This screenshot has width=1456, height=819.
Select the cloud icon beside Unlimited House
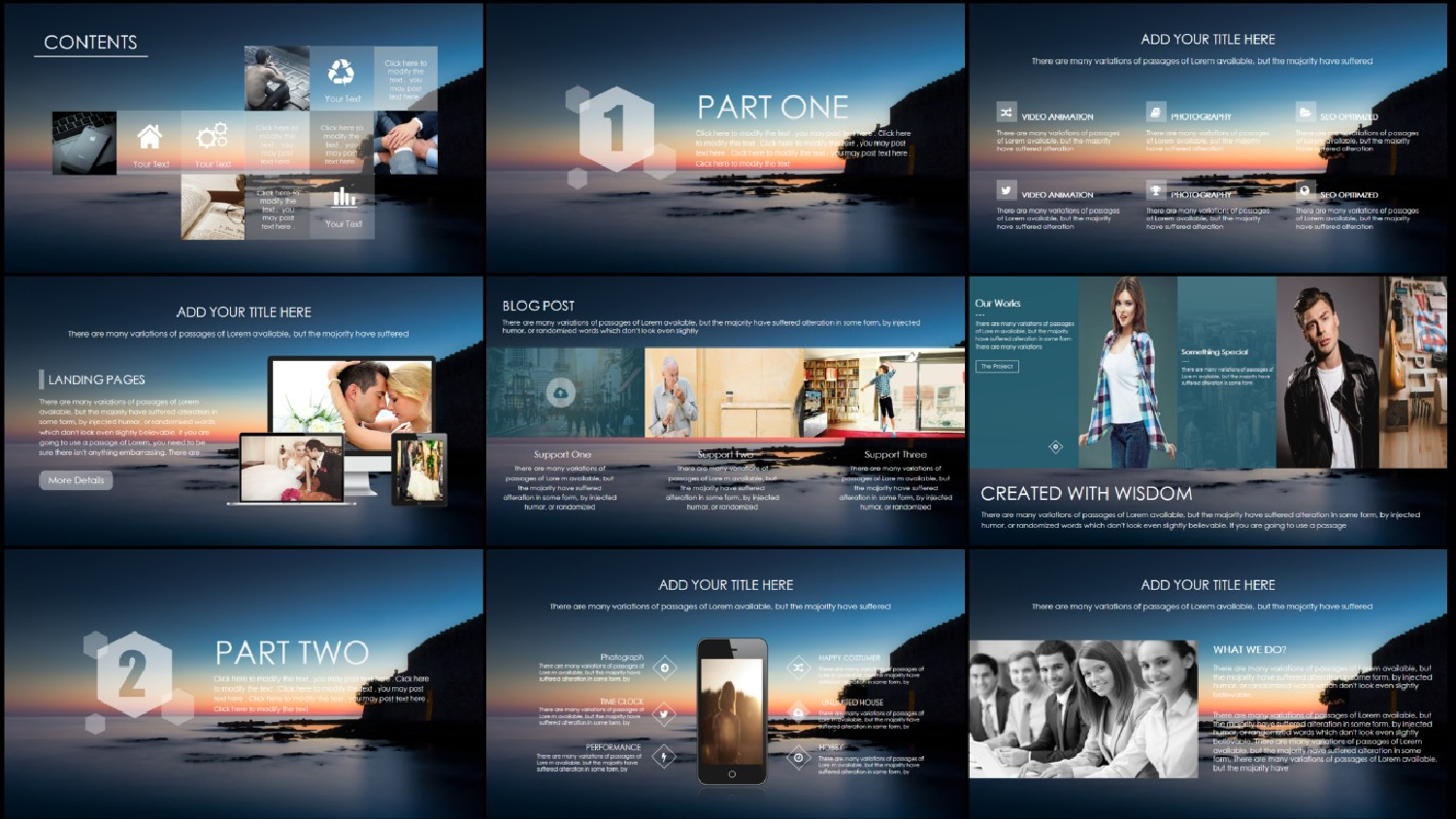[798, 712]
